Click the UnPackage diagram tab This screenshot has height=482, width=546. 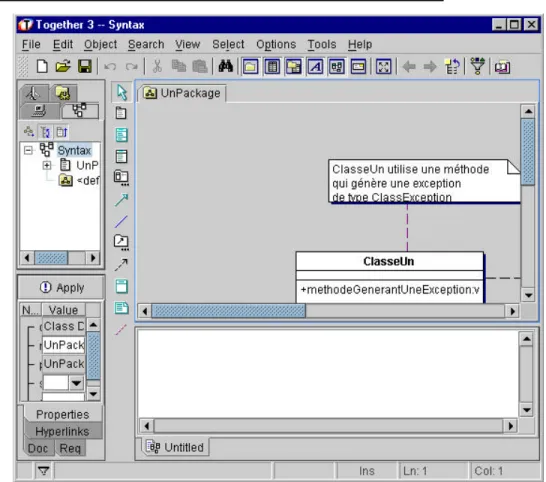pyautogui.click(x=182, y=93)
